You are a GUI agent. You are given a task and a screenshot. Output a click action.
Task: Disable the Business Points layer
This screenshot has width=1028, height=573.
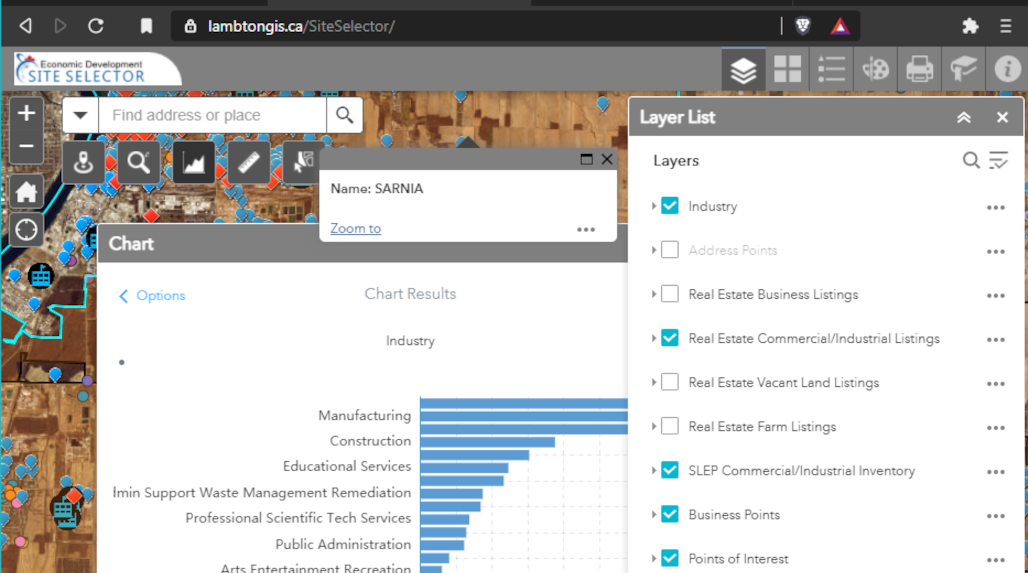click(670, 514)
